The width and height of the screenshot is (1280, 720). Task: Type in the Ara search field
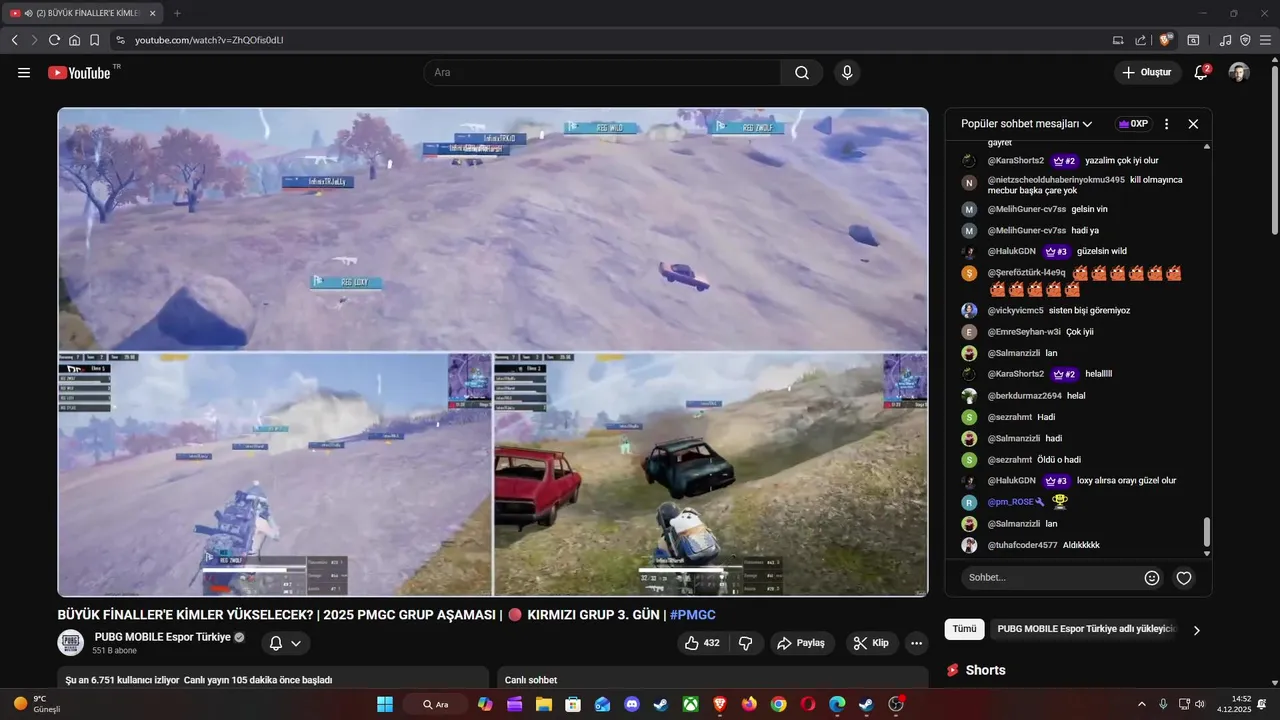click(602, 72)
